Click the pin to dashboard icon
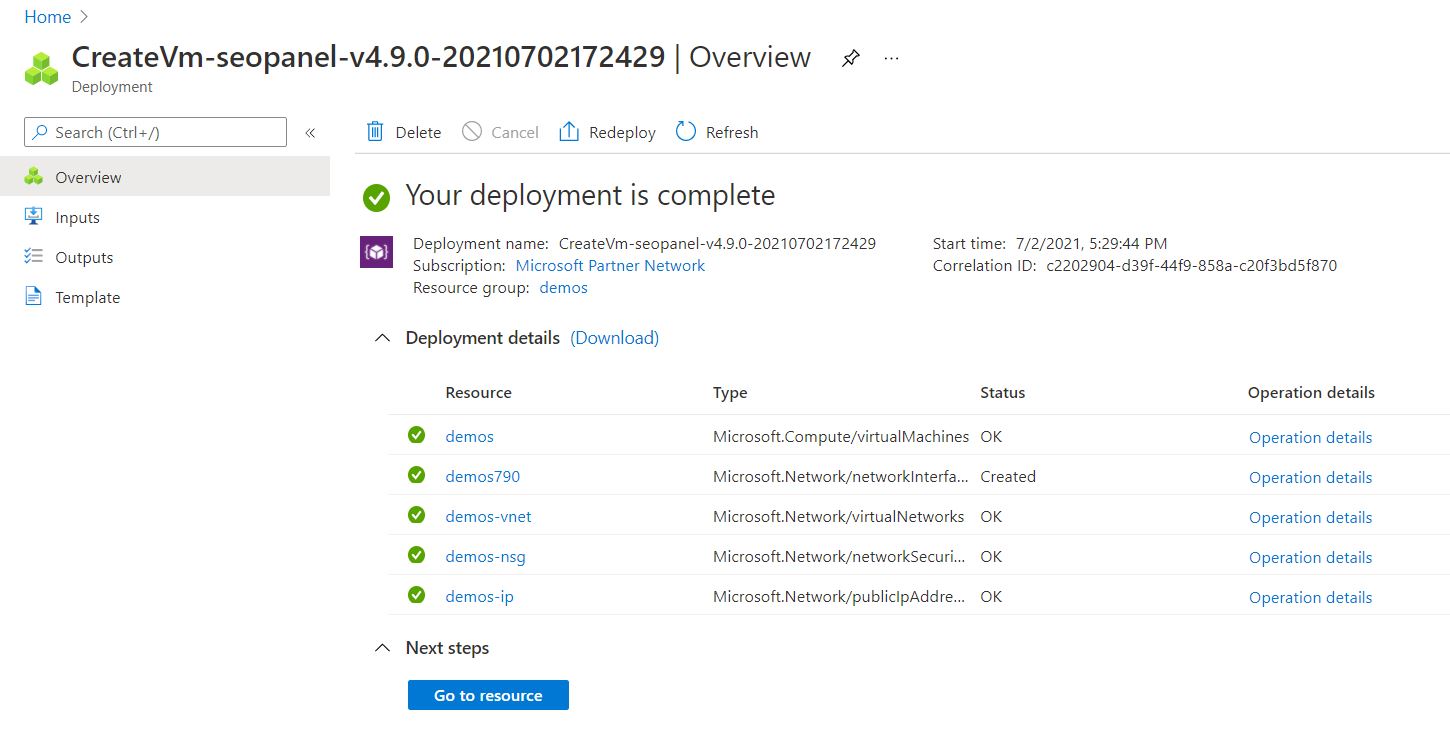The image size is (1450, 733). pyautogui.click(x=850, y=59)
